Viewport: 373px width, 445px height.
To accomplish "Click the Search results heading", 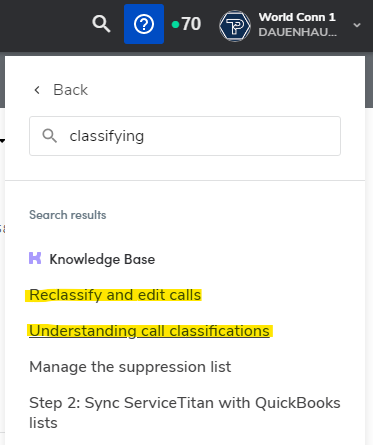I will (68, 215).
